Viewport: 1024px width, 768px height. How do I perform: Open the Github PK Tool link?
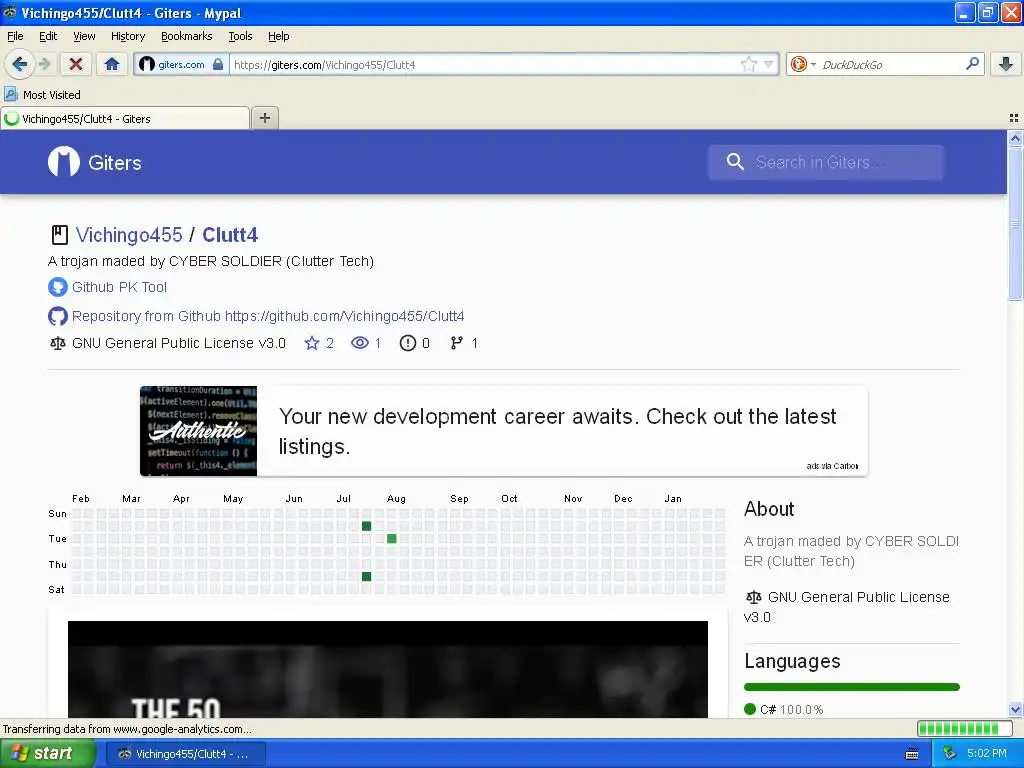pyautogui.click(x=119, y=287)
